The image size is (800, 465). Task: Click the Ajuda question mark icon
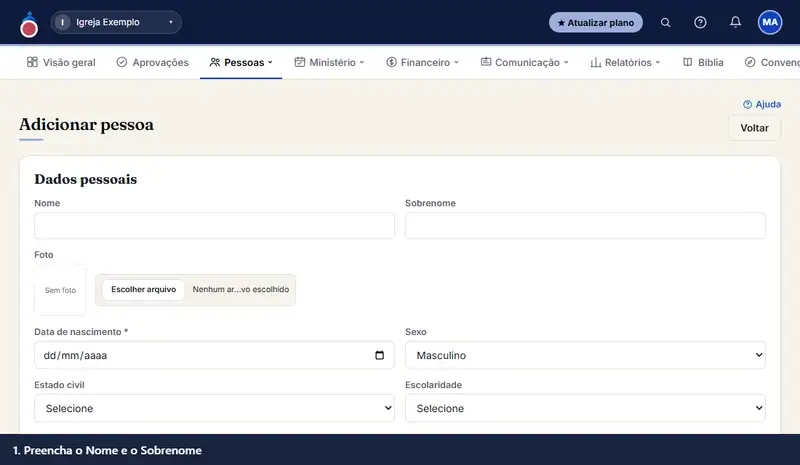click(x=747, y=105)
